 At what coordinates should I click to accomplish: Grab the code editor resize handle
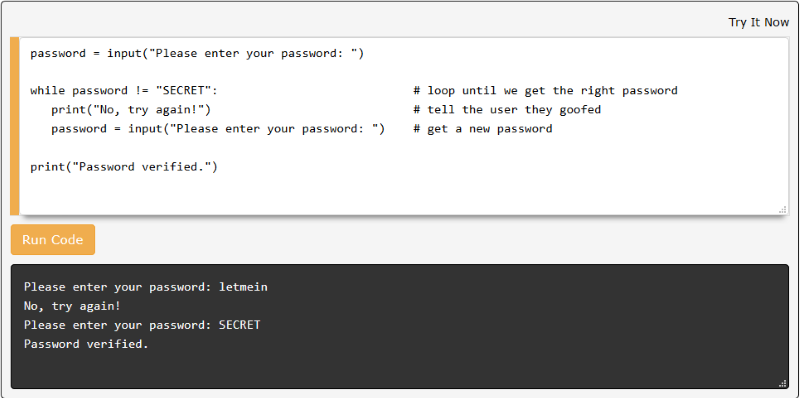(782, 209)
